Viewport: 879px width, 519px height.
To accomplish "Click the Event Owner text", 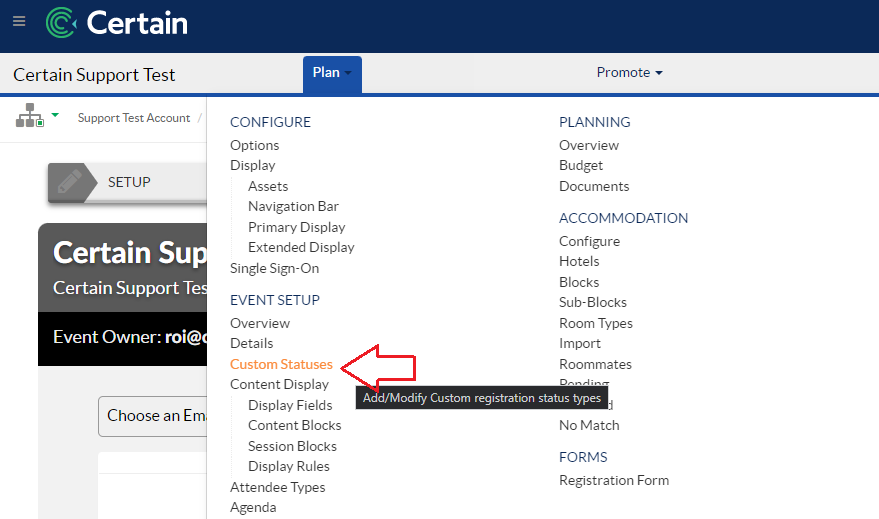I will point(130,337).
